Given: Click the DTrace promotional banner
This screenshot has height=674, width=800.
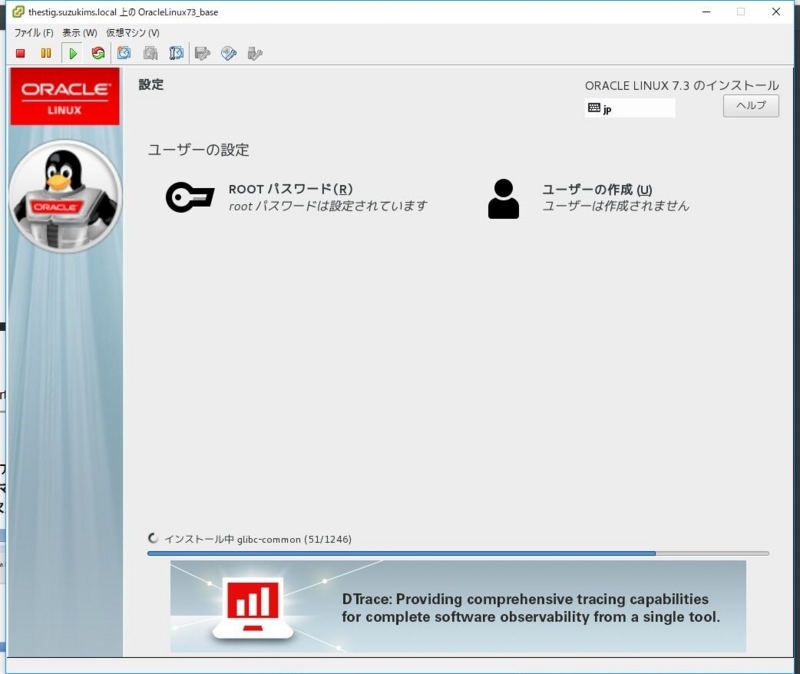Looking at the screenshot, I should pyautogui.click(x=458, y=606).
